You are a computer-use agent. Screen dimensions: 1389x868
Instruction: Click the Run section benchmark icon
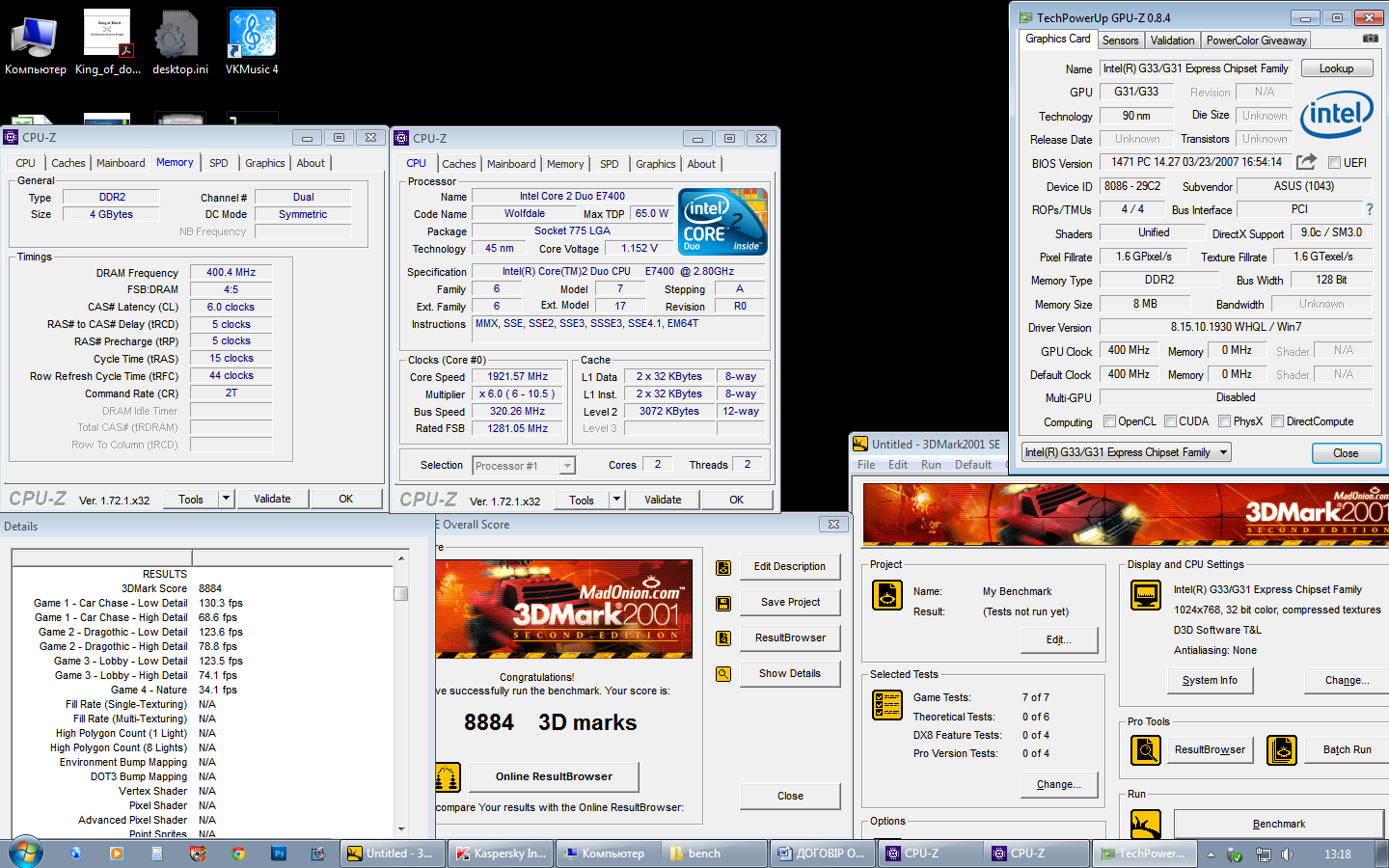coord(1145,825)
